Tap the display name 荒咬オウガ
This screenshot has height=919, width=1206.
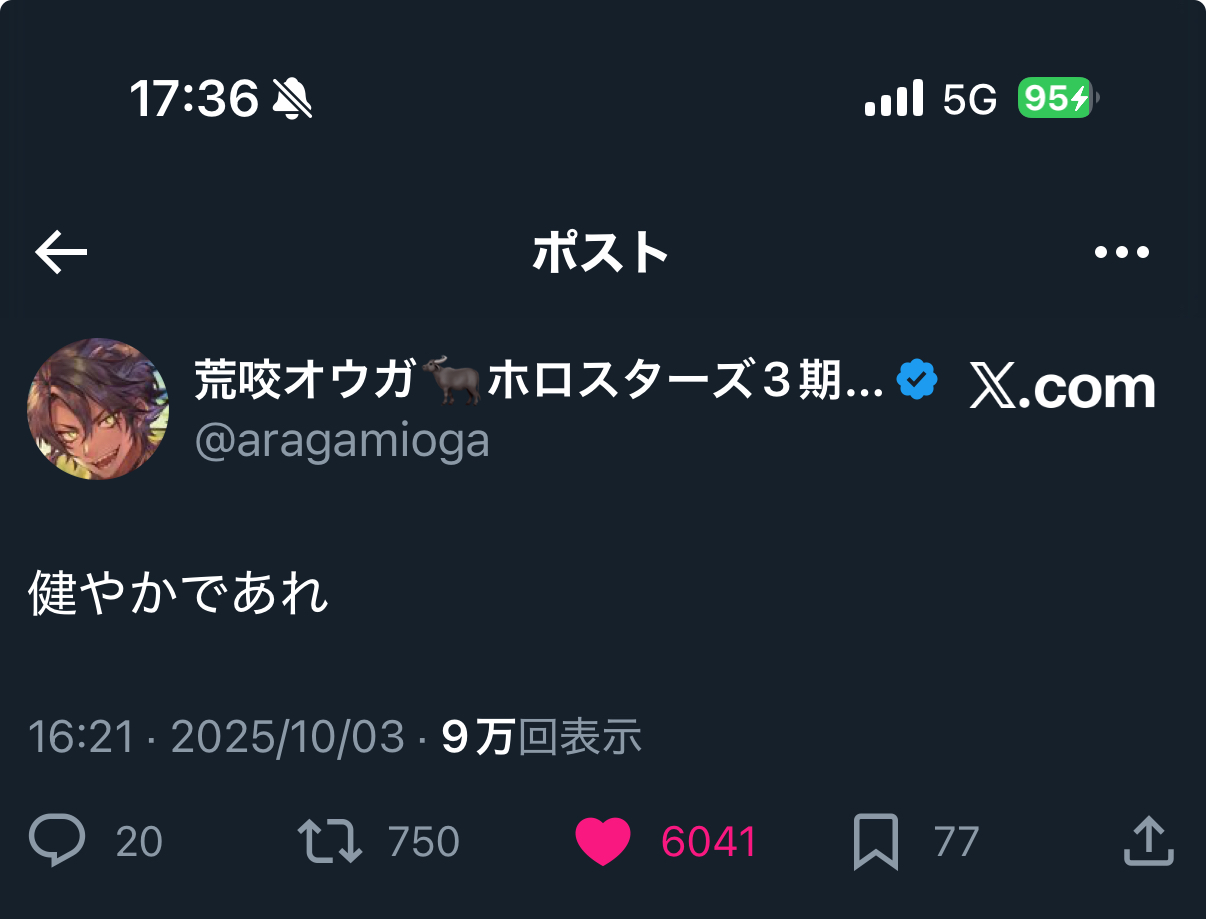coord(305,381)
